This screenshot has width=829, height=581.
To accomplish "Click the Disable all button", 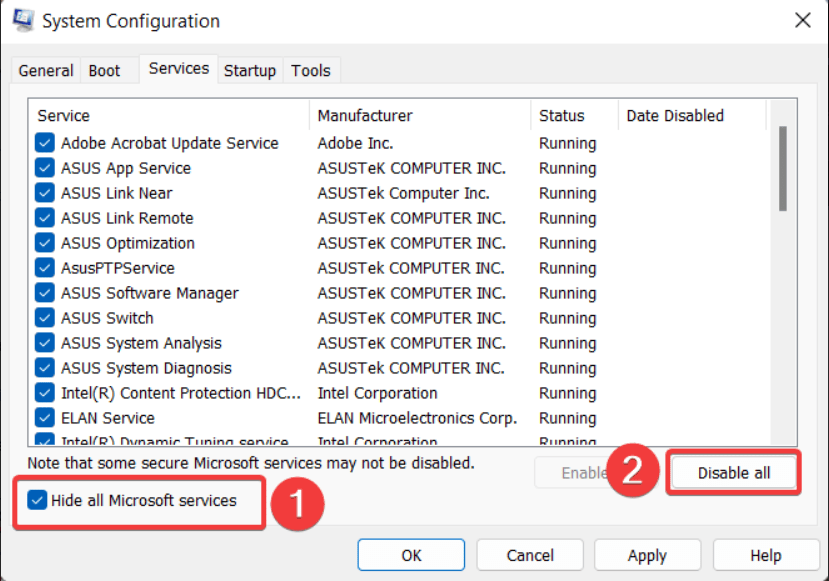I will pyautogui.click(x=733, y=472).
